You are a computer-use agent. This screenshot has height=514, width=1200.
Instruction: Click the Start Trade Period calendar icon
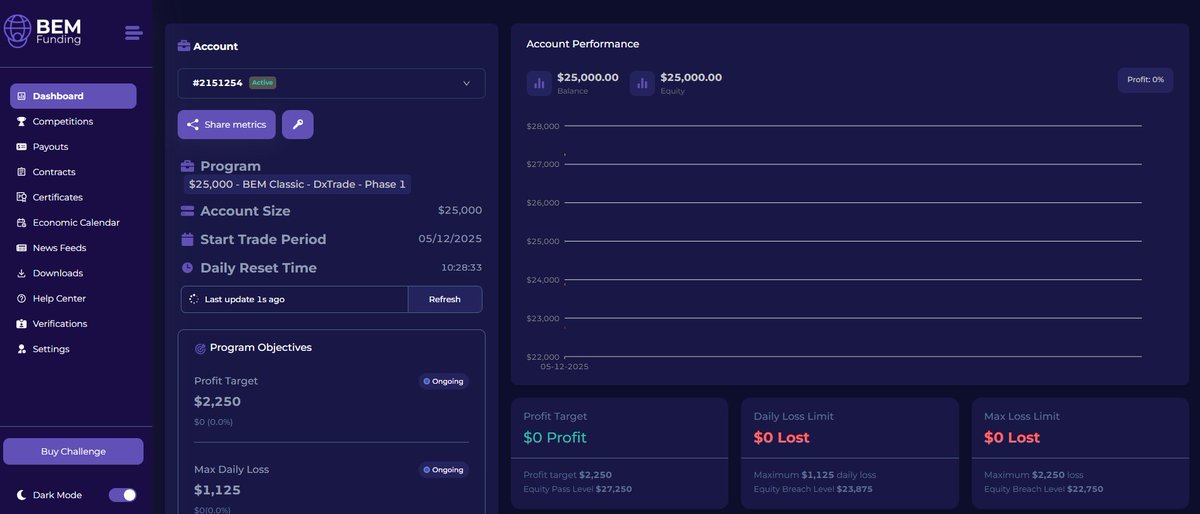click(187, 239)
